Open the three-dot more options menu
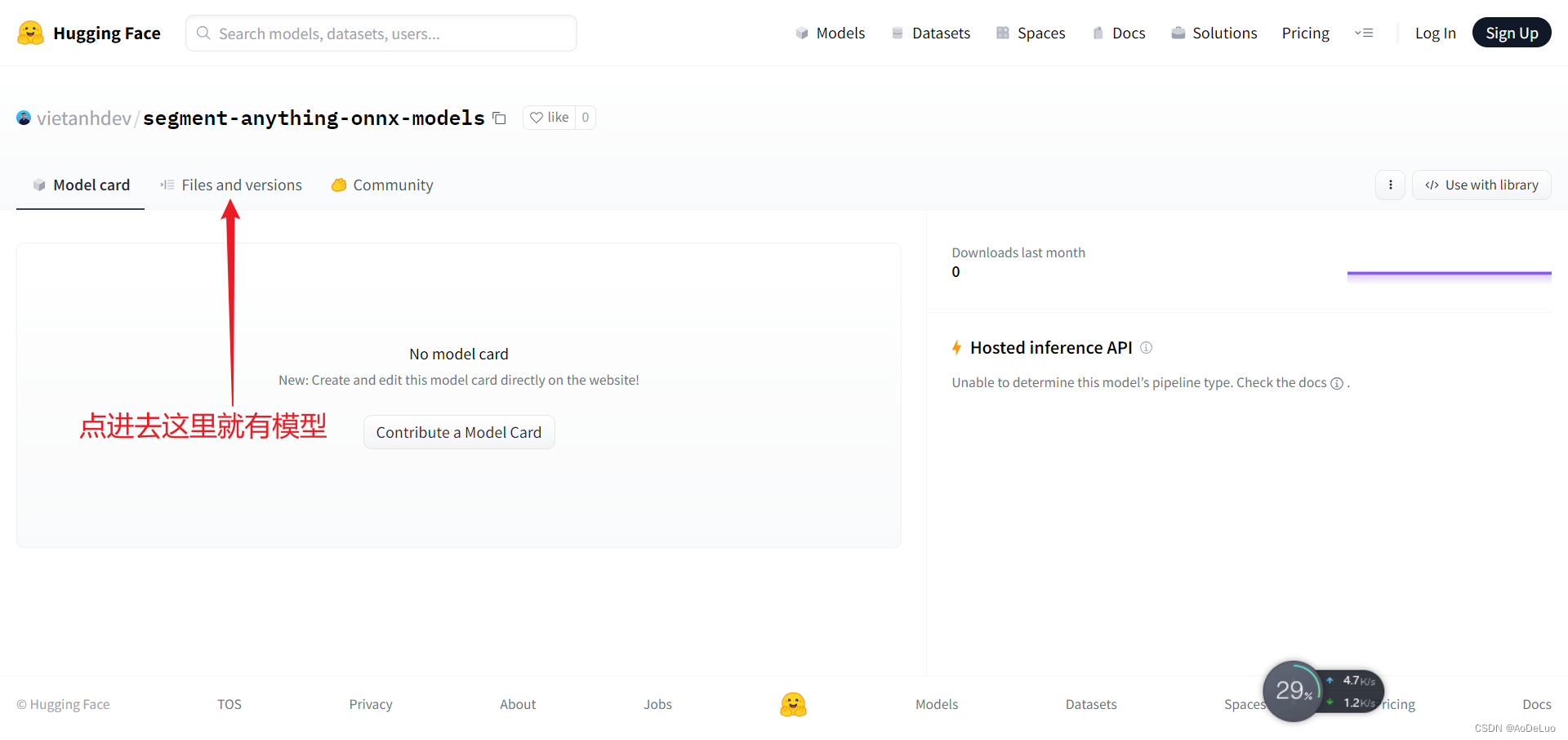This screenshot has height=740, width=1568. pyautogui.click(x=1390, y=185)
